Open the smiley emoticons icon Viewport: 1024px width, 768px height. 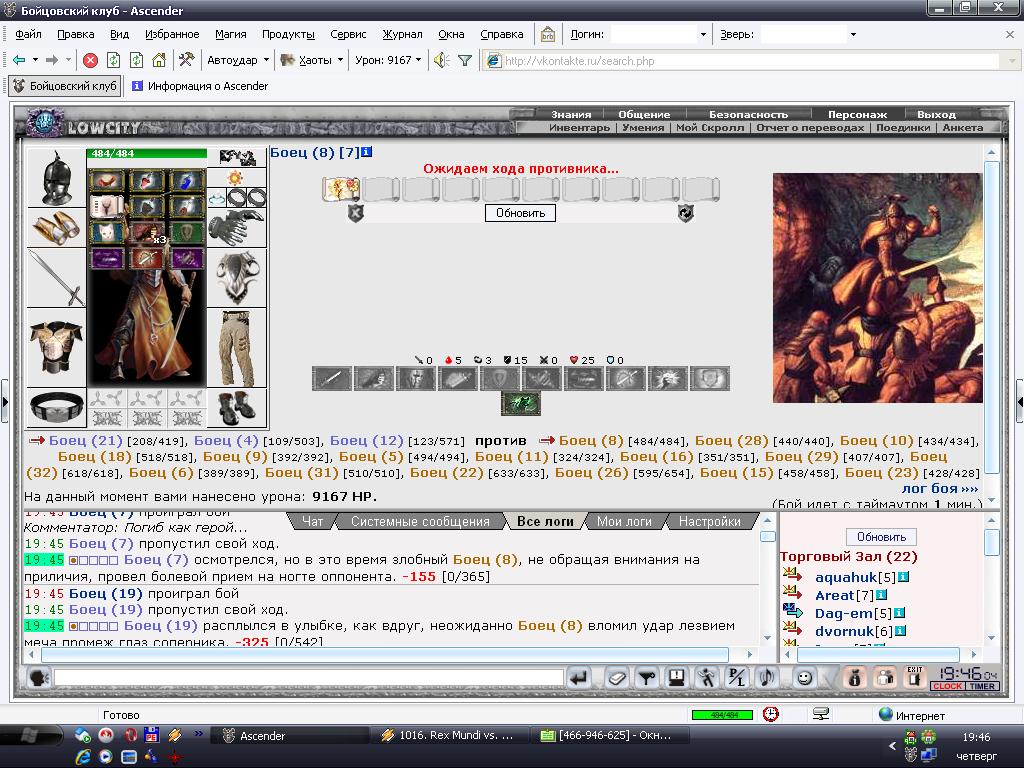(x=805, y=678)
